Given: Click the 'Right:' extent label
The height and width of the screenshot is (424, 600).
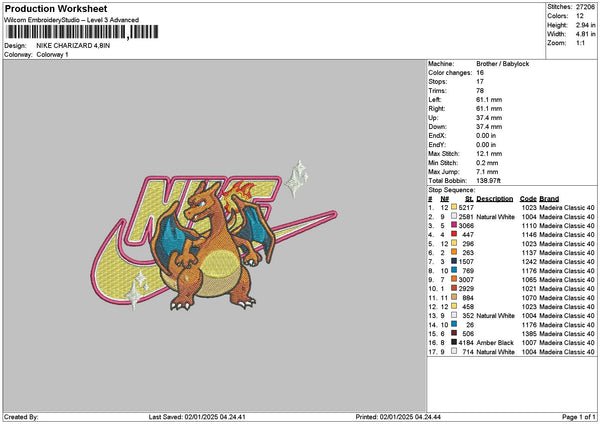Looking at the screenshot, I should pyautogui.click(x=437, y=109).
